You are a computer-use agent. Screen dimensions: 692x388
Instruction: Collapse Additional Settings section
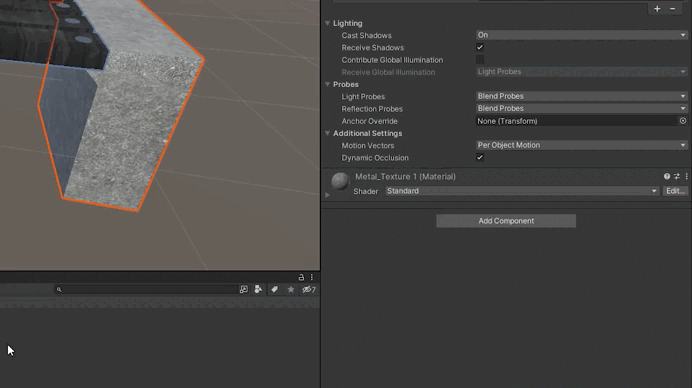coord(327,133)
